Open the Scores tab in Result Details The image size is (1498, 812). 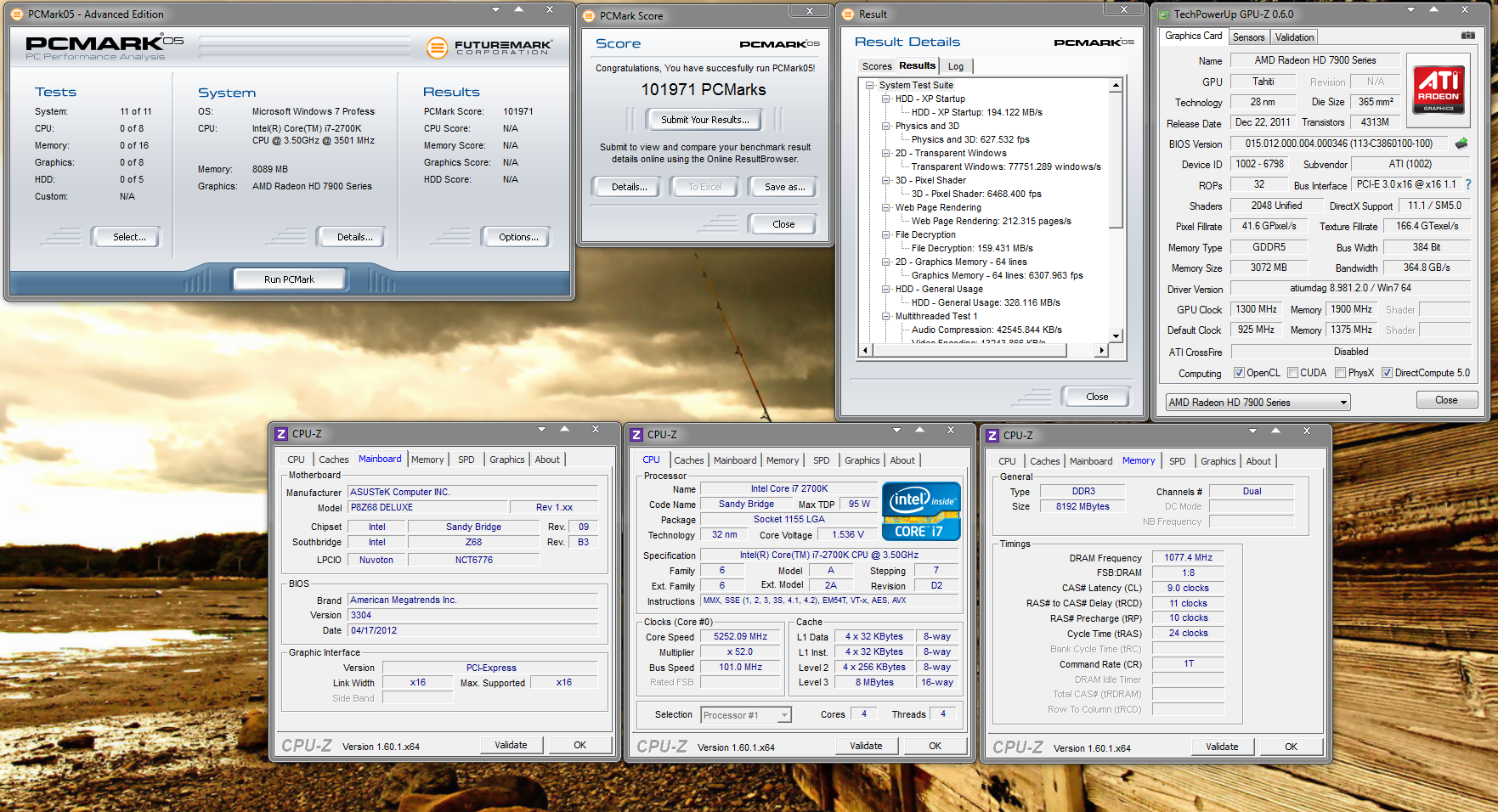876,66
